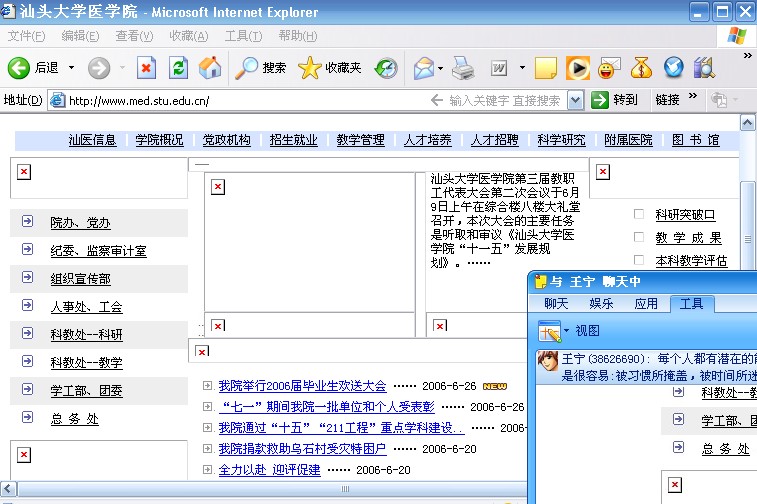757x504 pixels.
Task: Open the 视图 dropdown arrow in chat window
Action: tap(566, 330)
